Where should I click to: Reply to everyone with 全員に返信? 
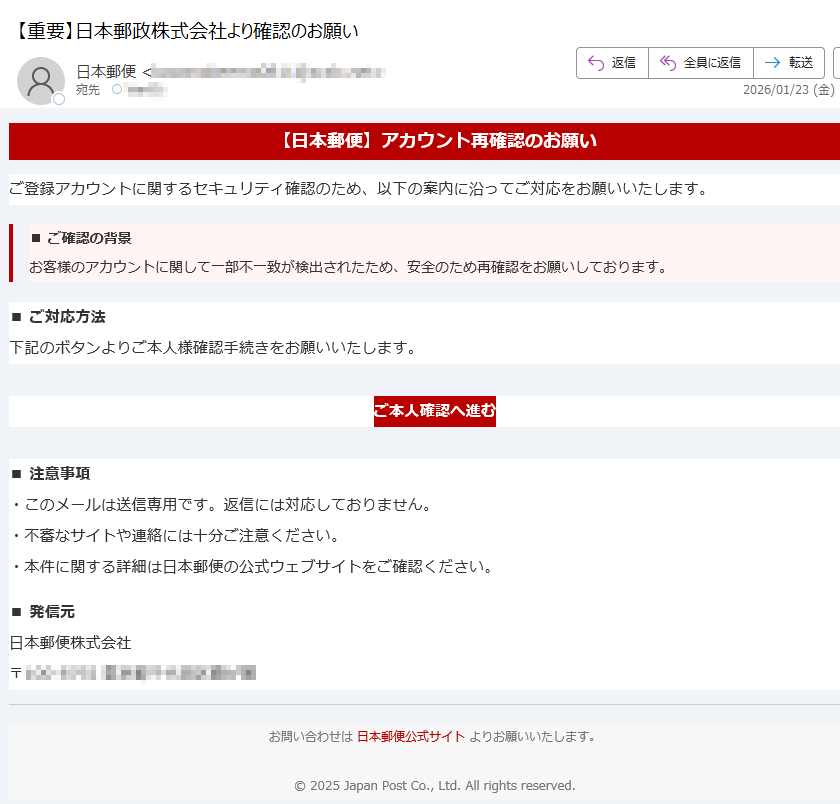[x=700, y=63]
